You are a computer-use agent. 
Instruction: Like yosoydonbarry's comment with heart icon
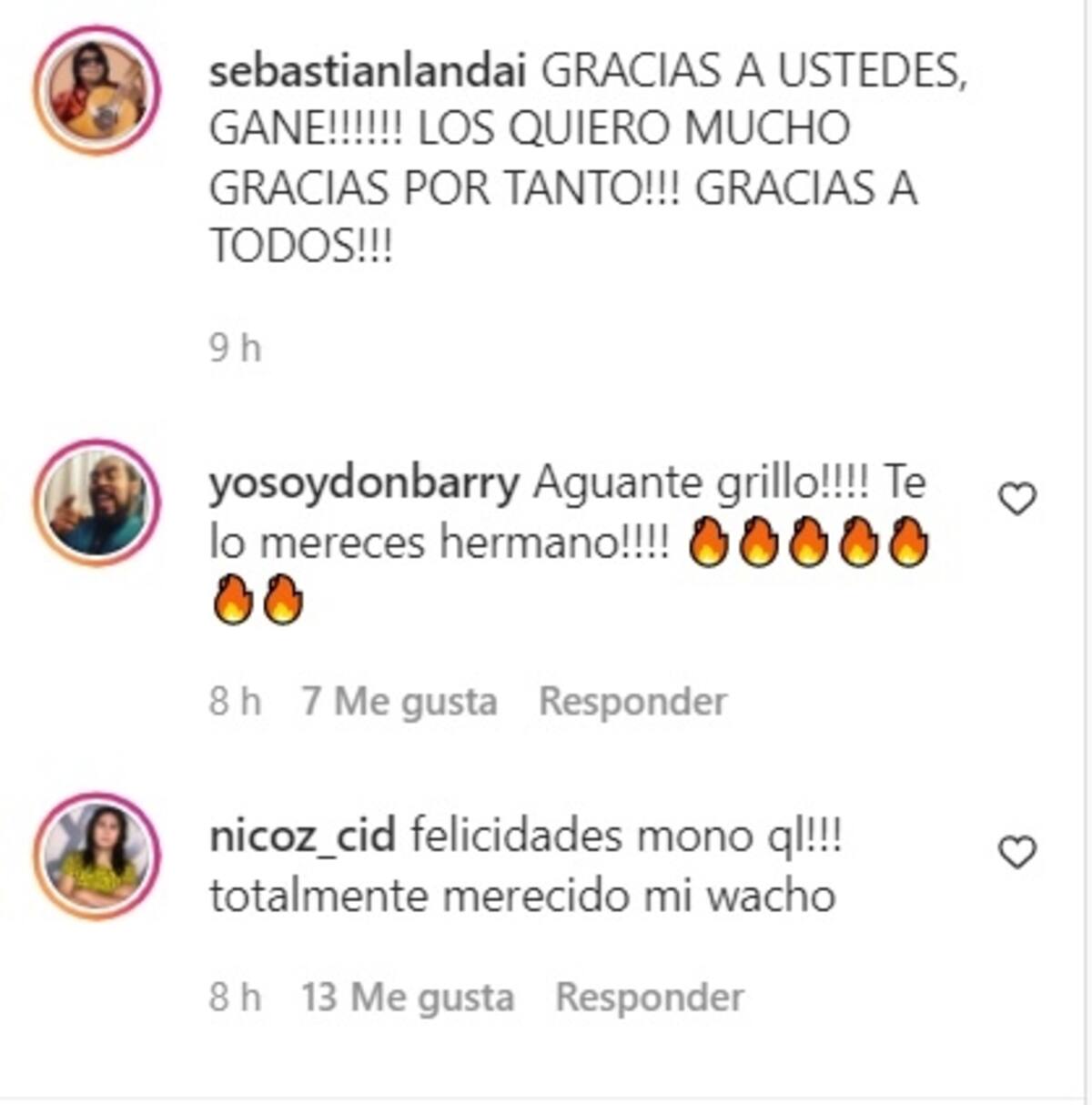coord(1017,499)
